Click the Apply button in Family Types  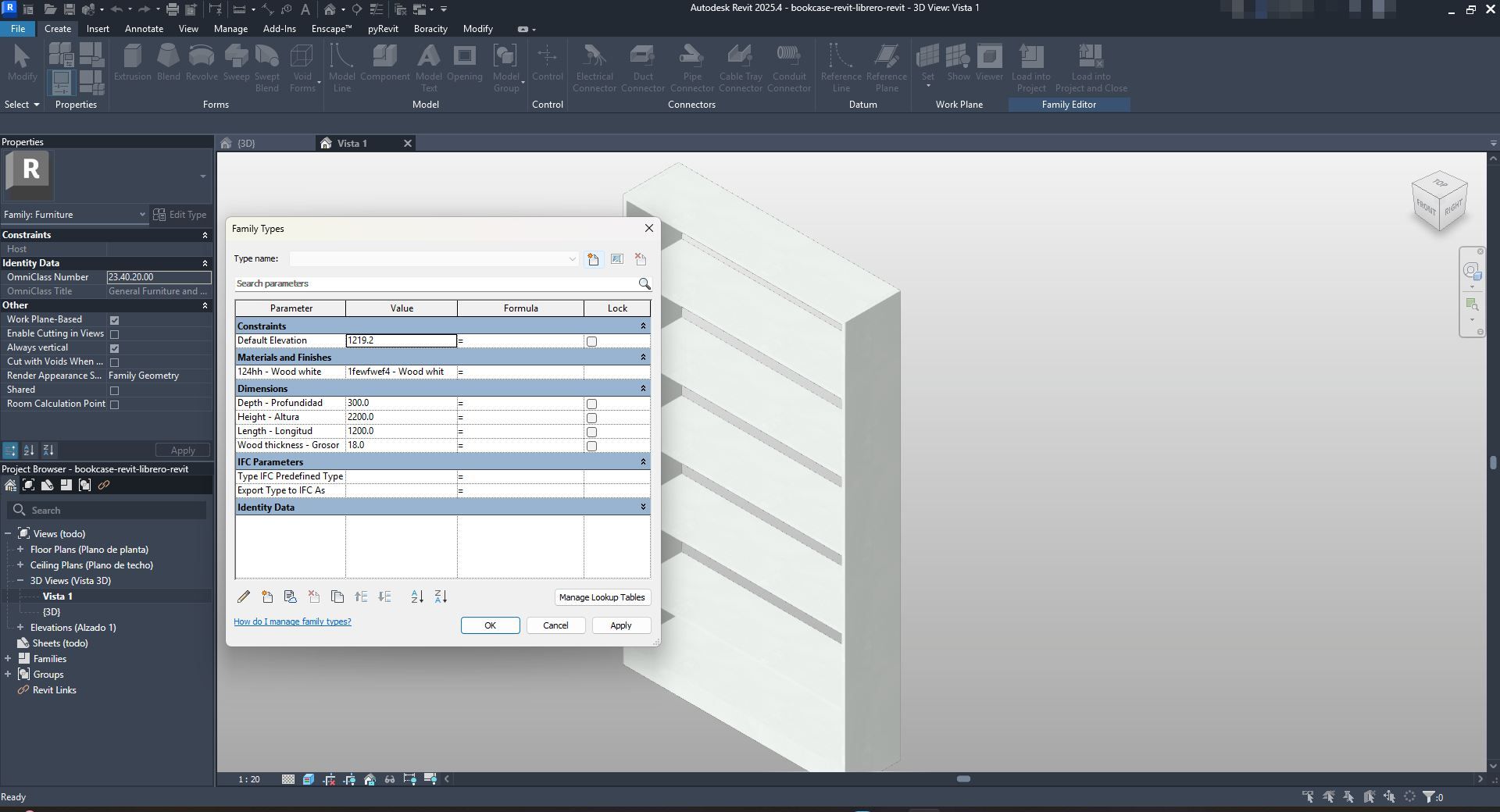point(621,625)
